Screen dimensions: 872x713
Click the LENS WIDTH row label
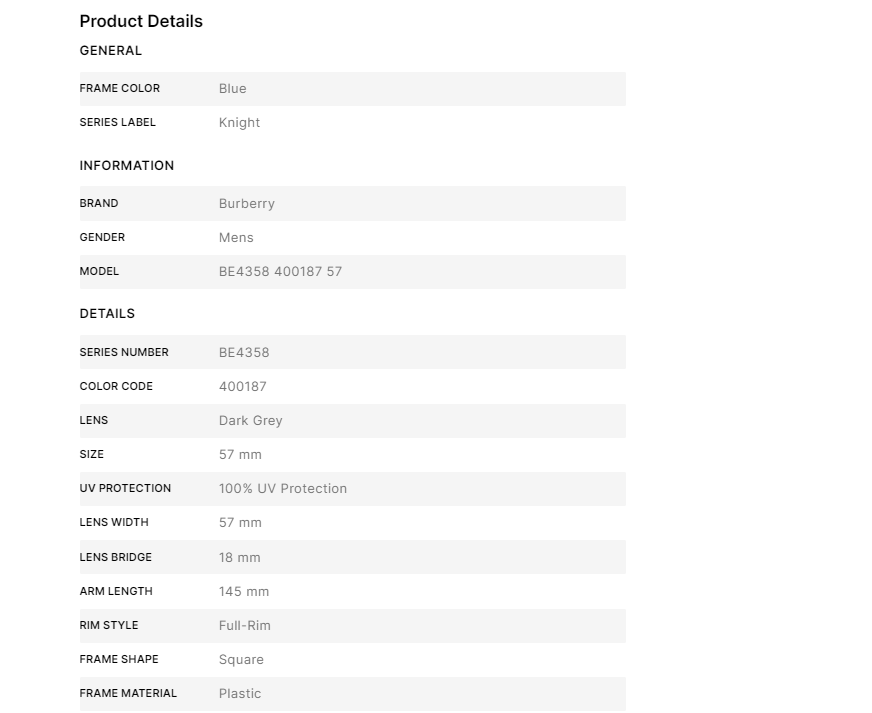pyautogui.click(x=114, y=522)
